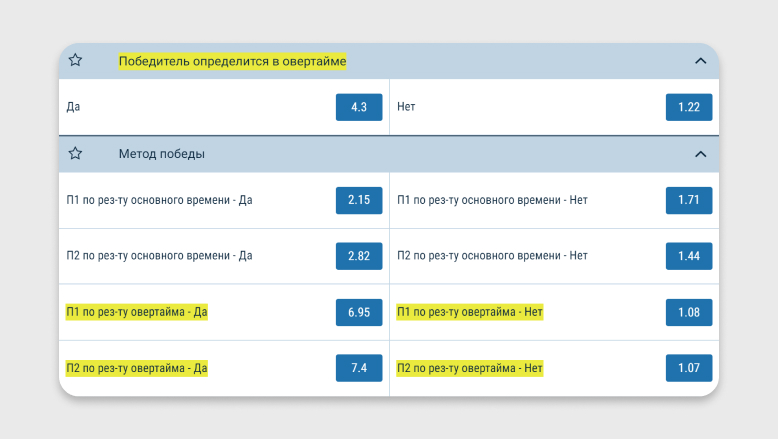778x439 pixels.
Task: Pick 2.15 odds for П1 основного времени
Action: [359, 200]
